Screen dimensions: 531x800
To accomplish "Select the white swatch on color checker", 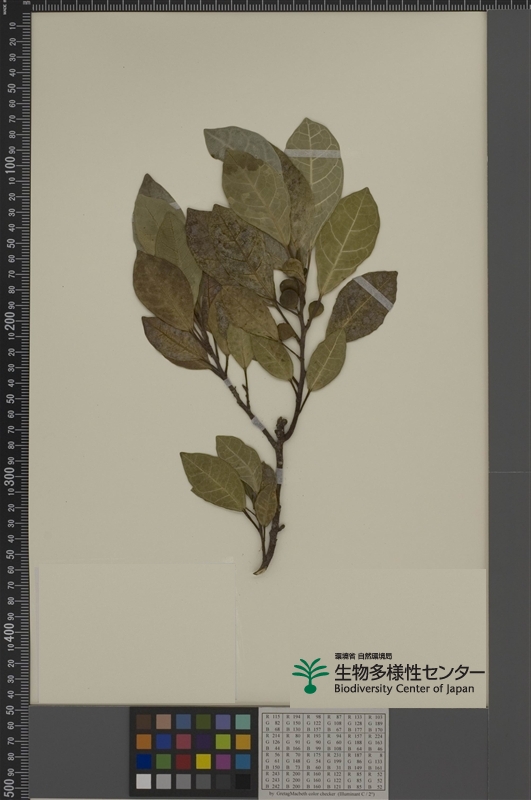I will click(x=143, y=781).
